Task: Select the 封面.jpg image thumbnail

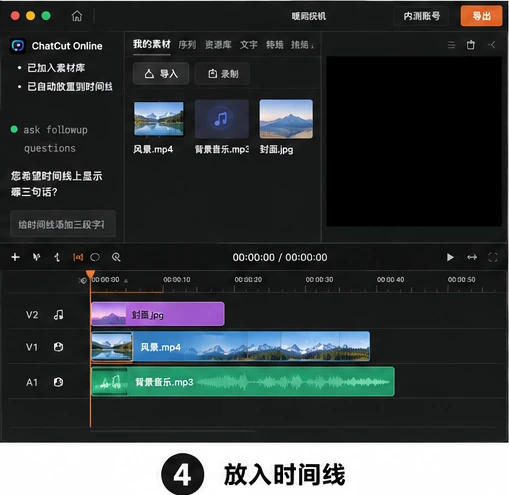Action: 286,119
